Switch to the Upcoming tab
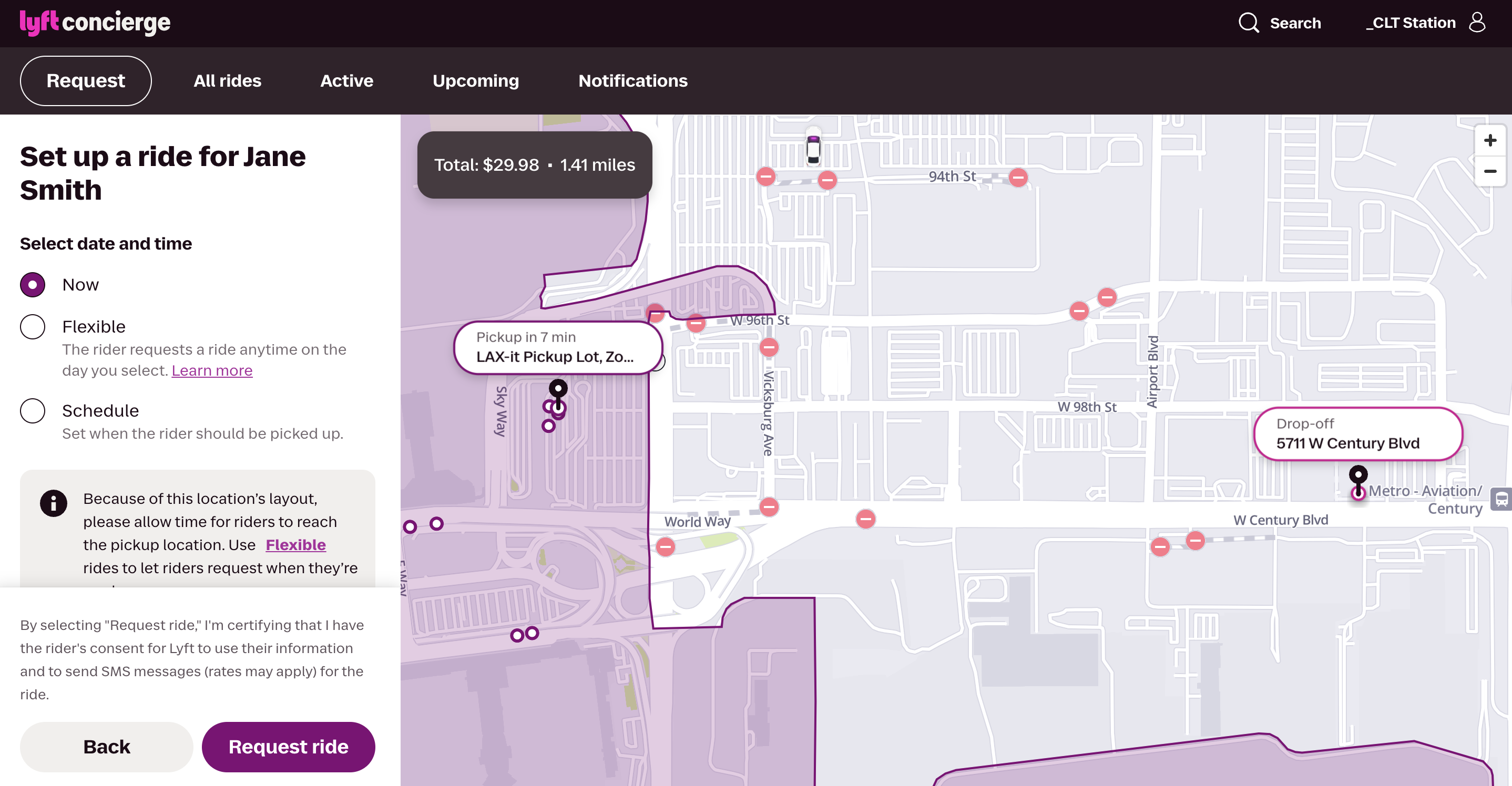Viewport: 1512px width, 786px height. tap(475, 81)
